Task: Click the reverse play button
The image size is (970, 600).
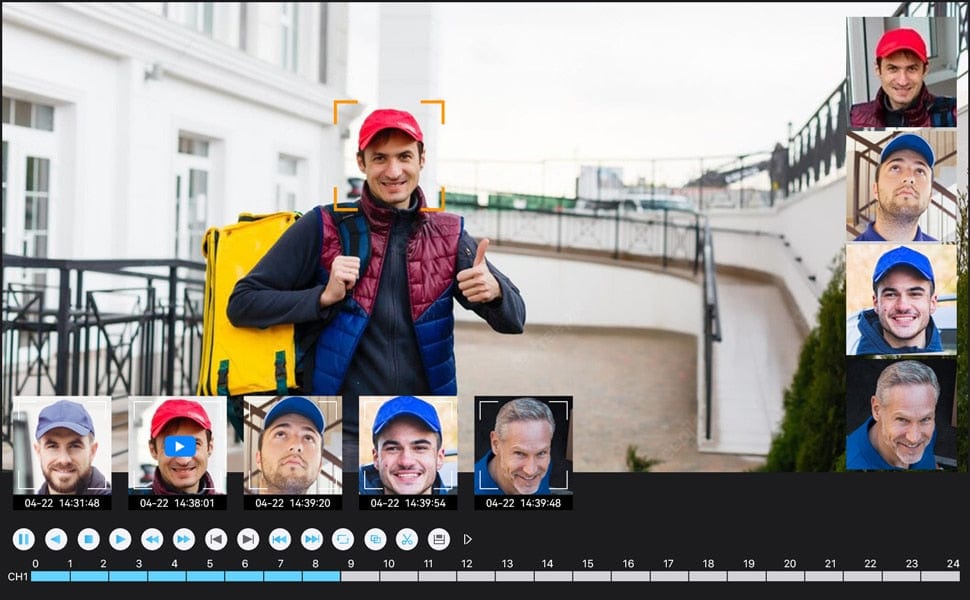Action: pos(56,539)
